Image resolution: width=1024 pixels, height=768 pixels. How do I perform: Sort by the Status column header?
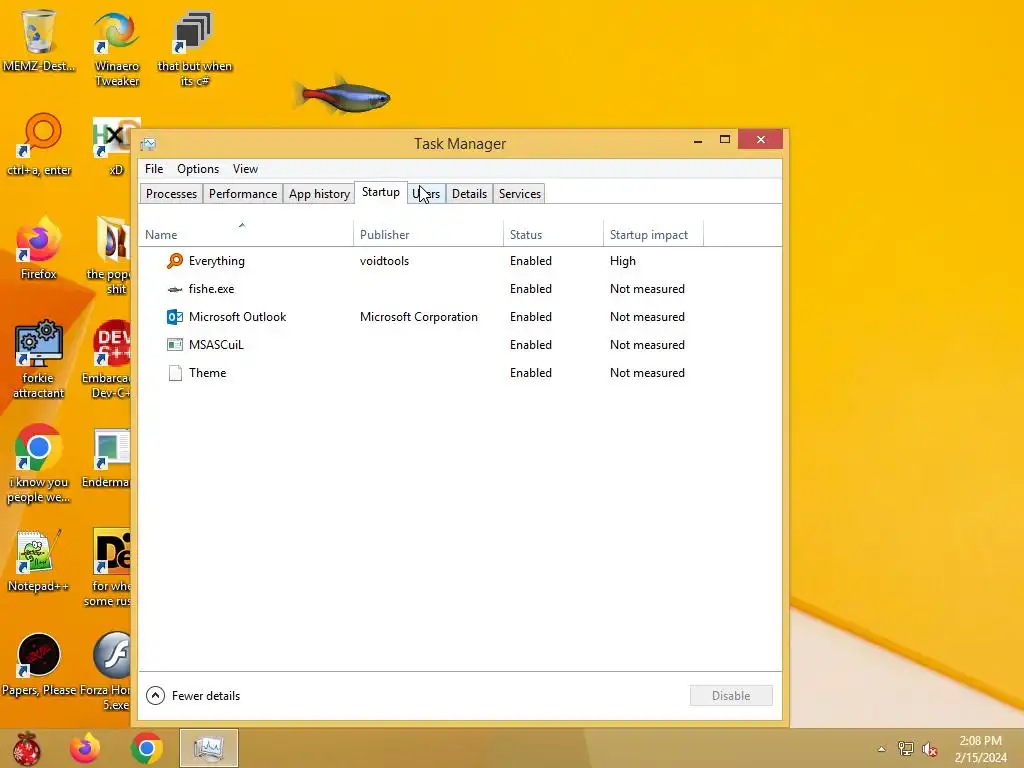click(553, 234)
